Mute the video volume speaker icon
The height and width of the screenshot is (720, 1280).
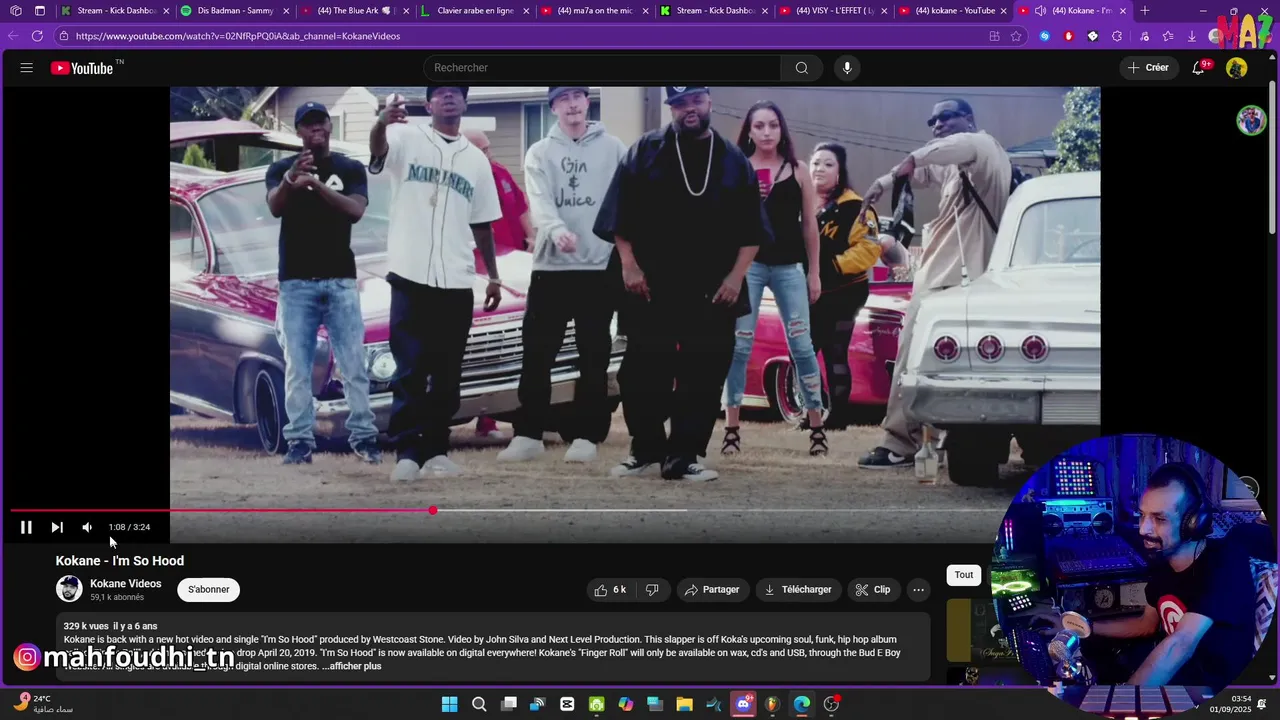(x=87, y=527)
